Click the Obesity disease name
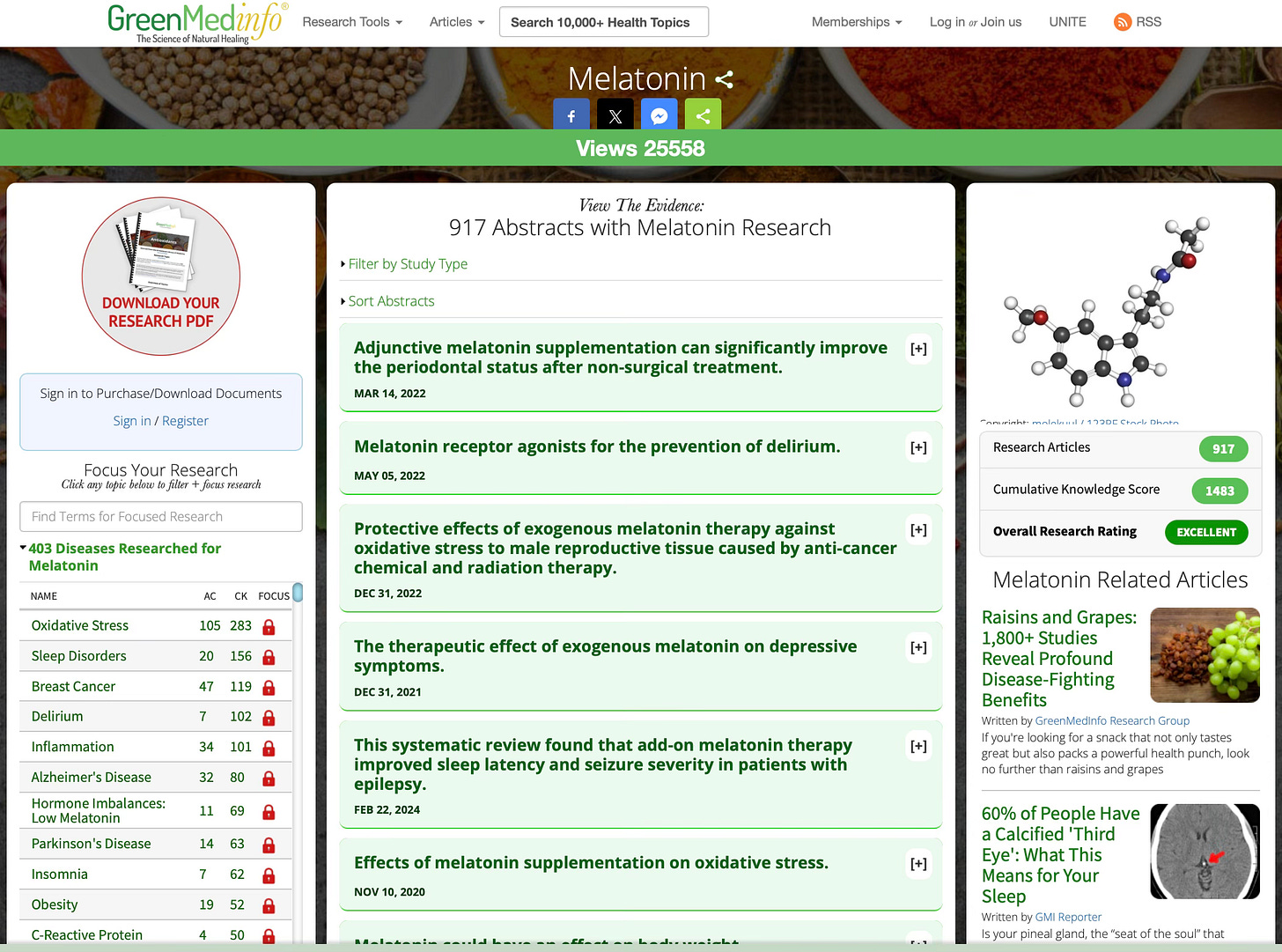The width and height of the screenshot is (1282, 952). point(55,904)
